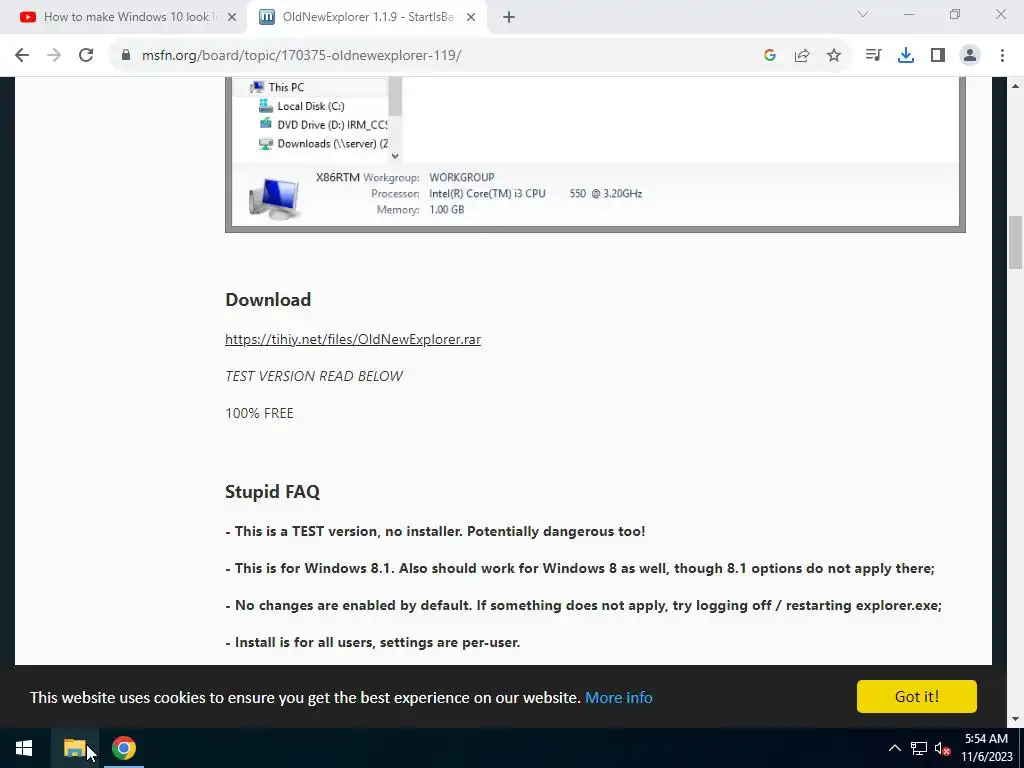Open network status tray icon
Viewport: 1024px width, 768px height.
click(919, 748)
